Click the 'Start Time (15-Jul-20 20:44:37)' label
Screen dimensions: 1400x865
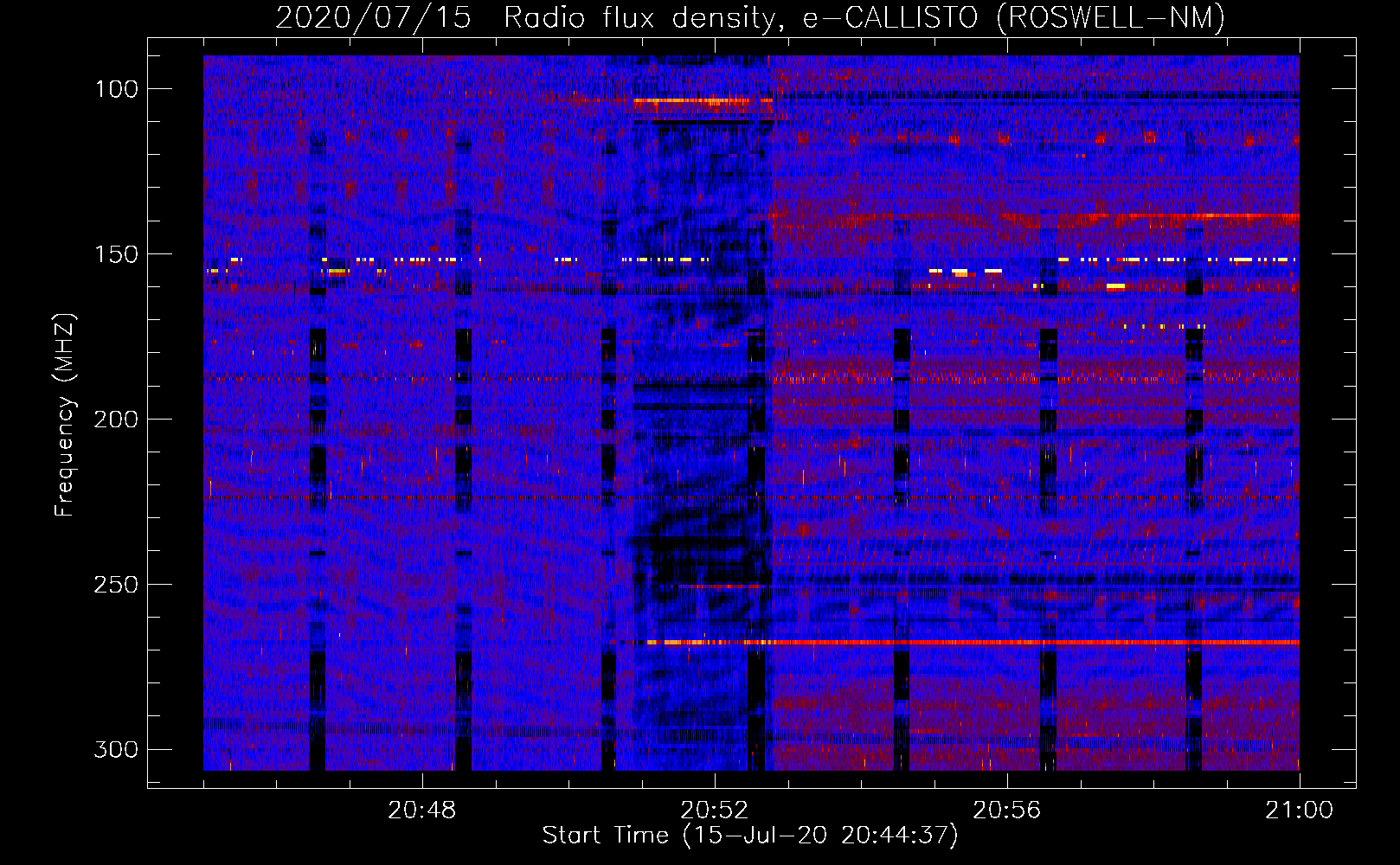point(750,836)
